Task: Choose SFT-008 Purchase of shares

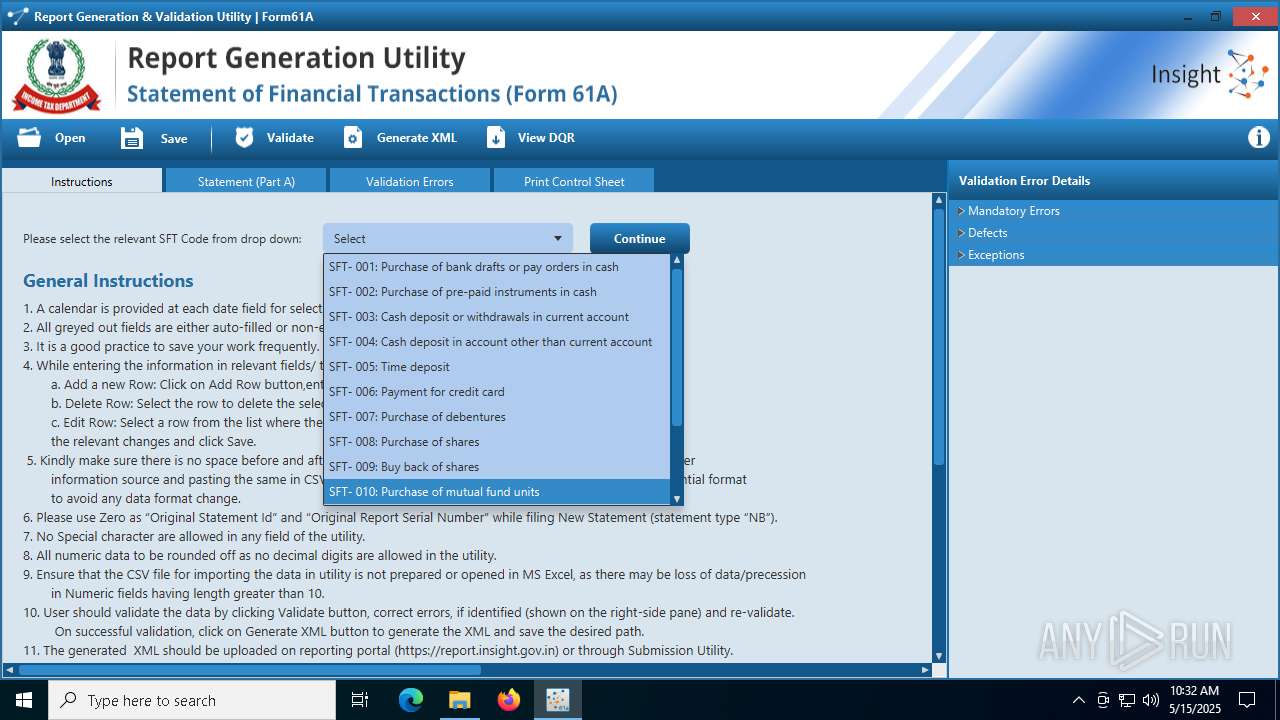Action: [x=497, y=442]
